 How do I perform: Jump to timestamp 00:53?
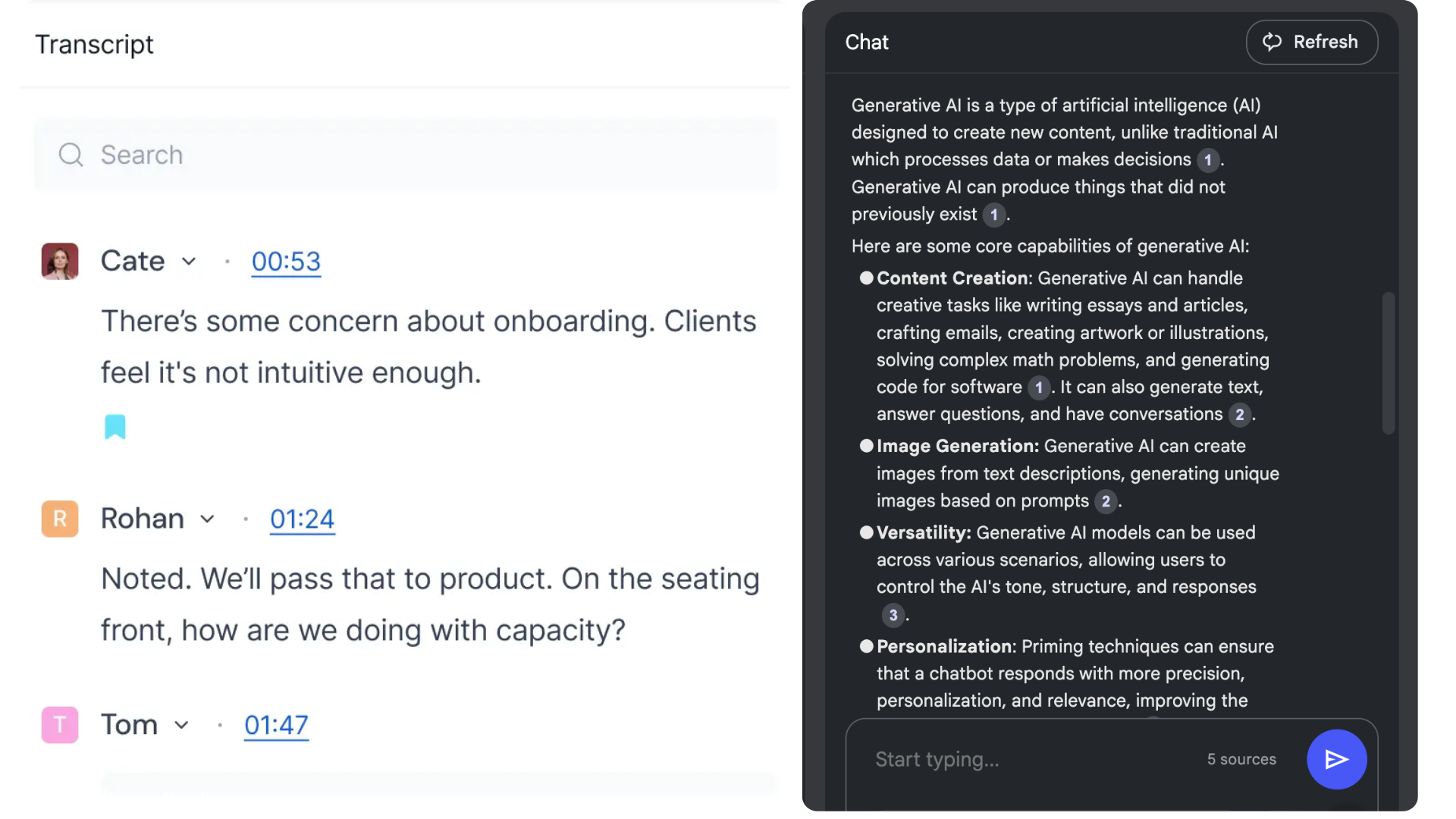tap(286, 262)
